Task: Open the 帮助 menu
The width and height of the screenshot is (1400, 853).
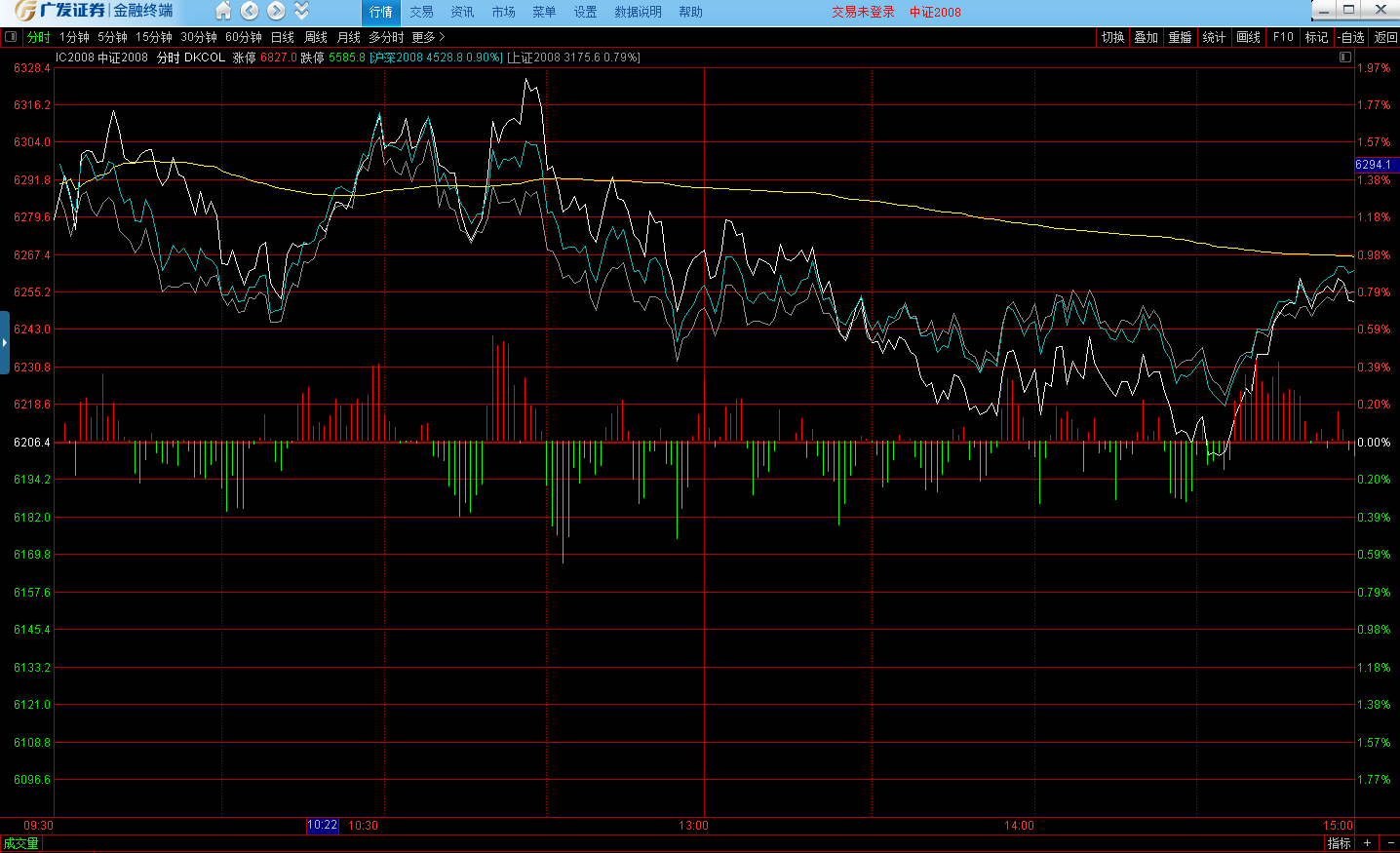Action: [x=690, y=12]
